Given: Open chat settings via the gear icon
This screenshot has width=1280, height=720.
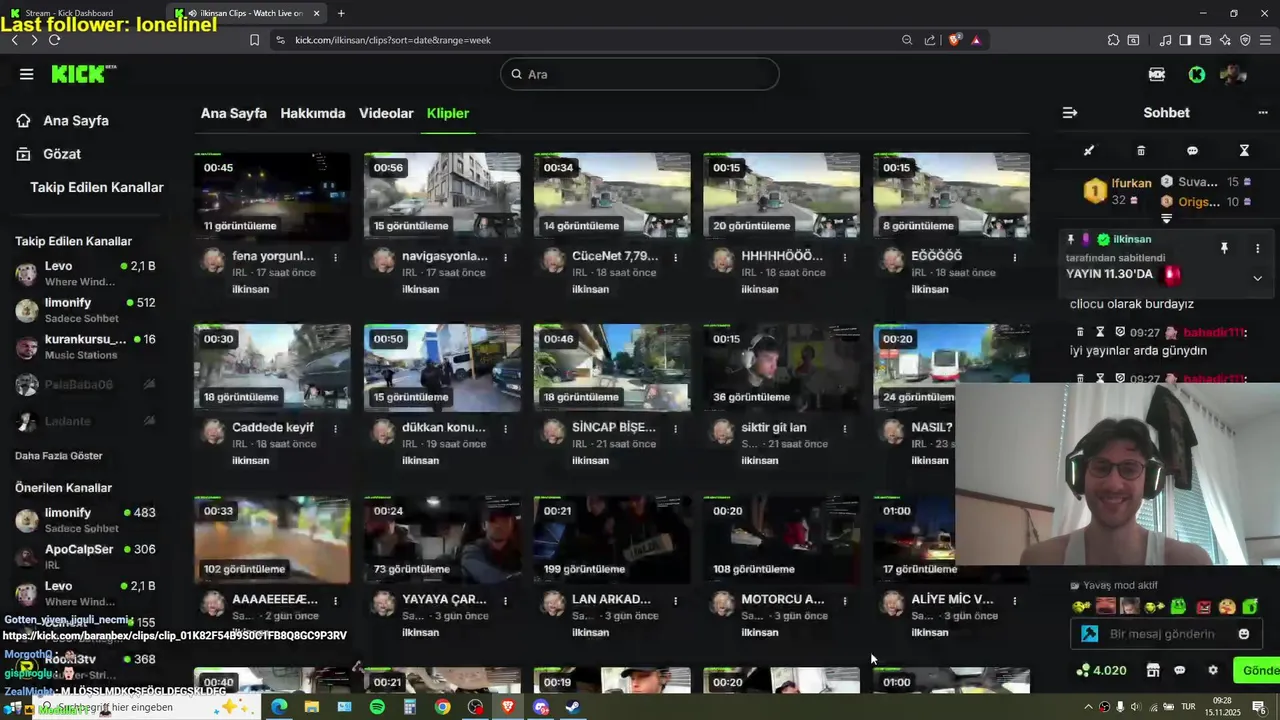Looking at the screenshot, I should tap(1213, 670).
